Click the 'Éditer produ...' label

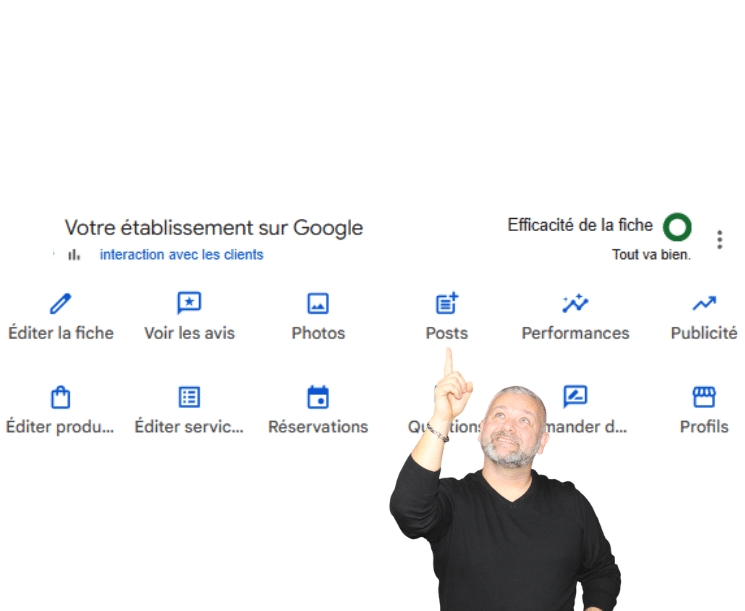point(60,427)
